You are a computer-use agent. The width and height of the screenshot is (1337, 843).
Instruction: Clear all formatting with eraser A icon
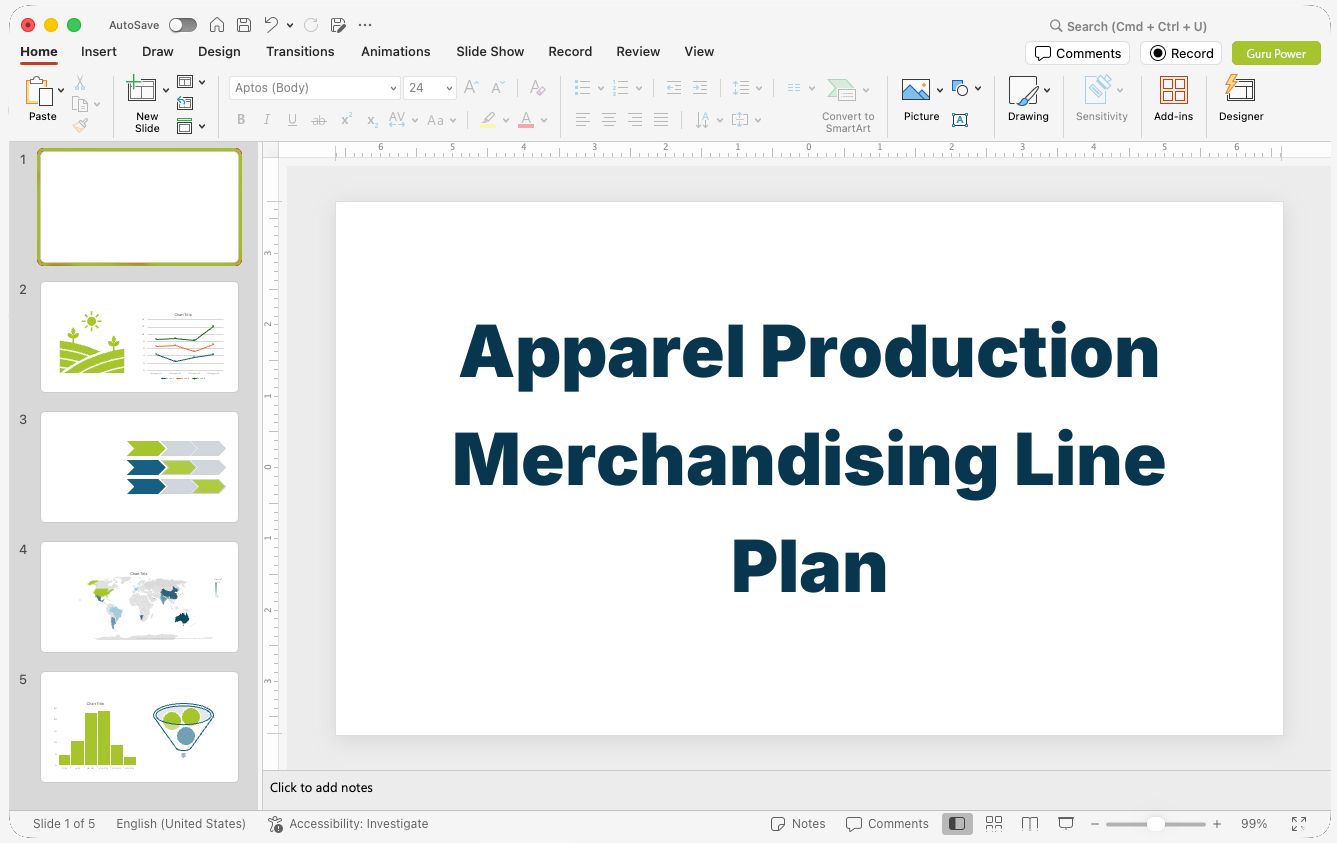(538, 88)
